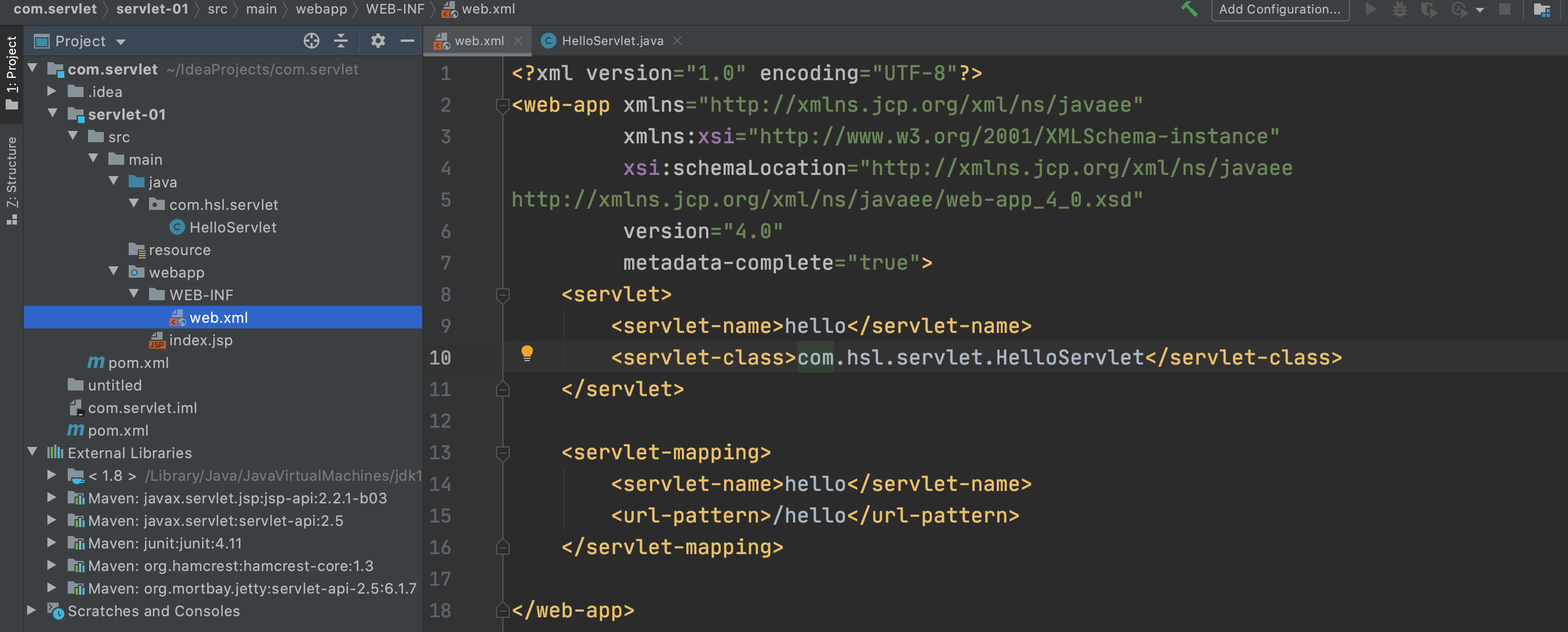Expand the Maven junit:junit:4.11 library

[52, 543]
